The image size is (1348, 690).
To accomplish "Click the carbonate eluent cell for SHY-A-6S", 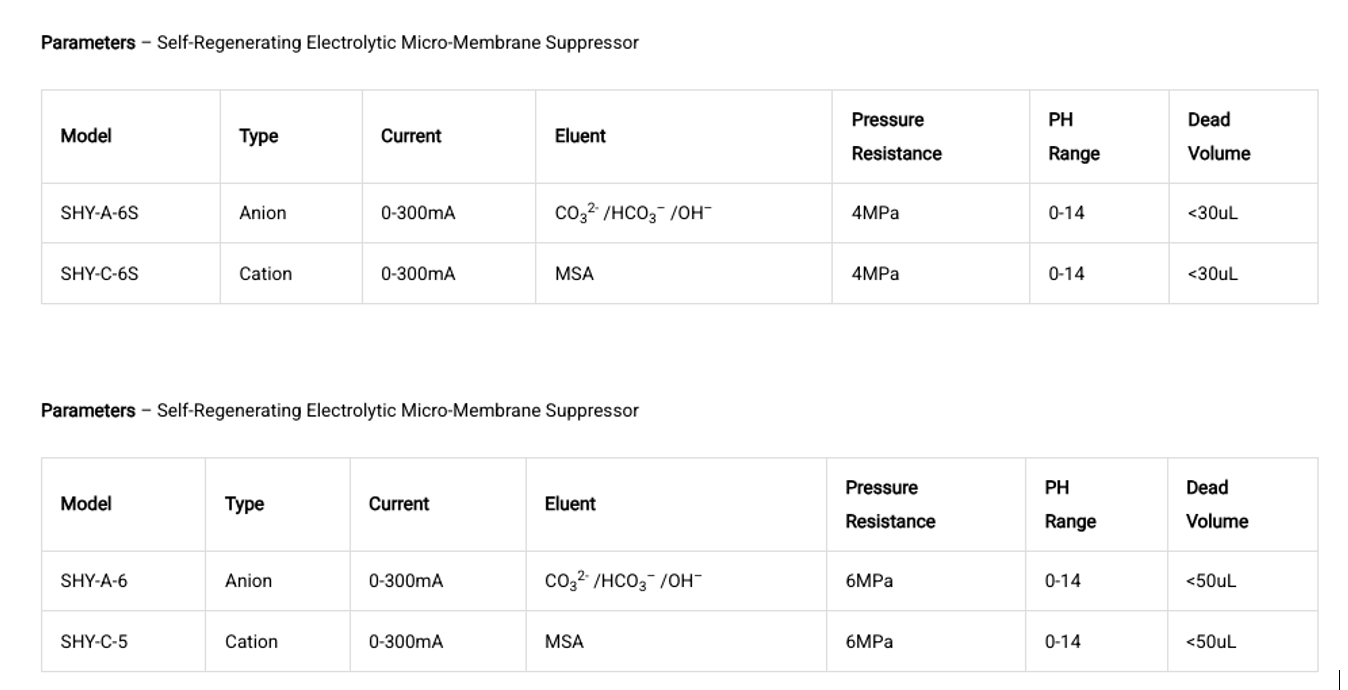I will tap(633, 213).
